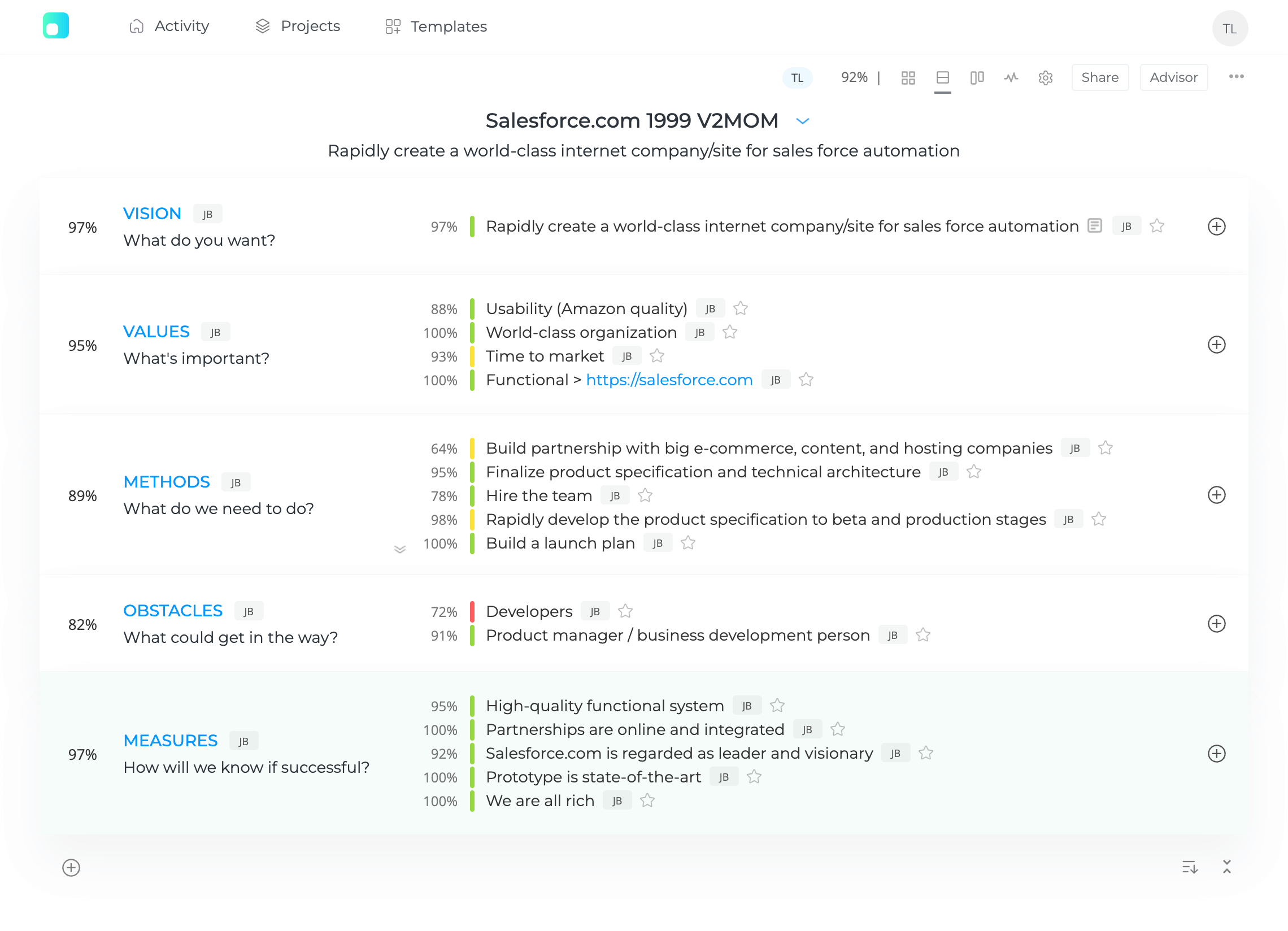Star the Developers obstacle item
The image size is (1288, 931).
click(x=625, y=612)
